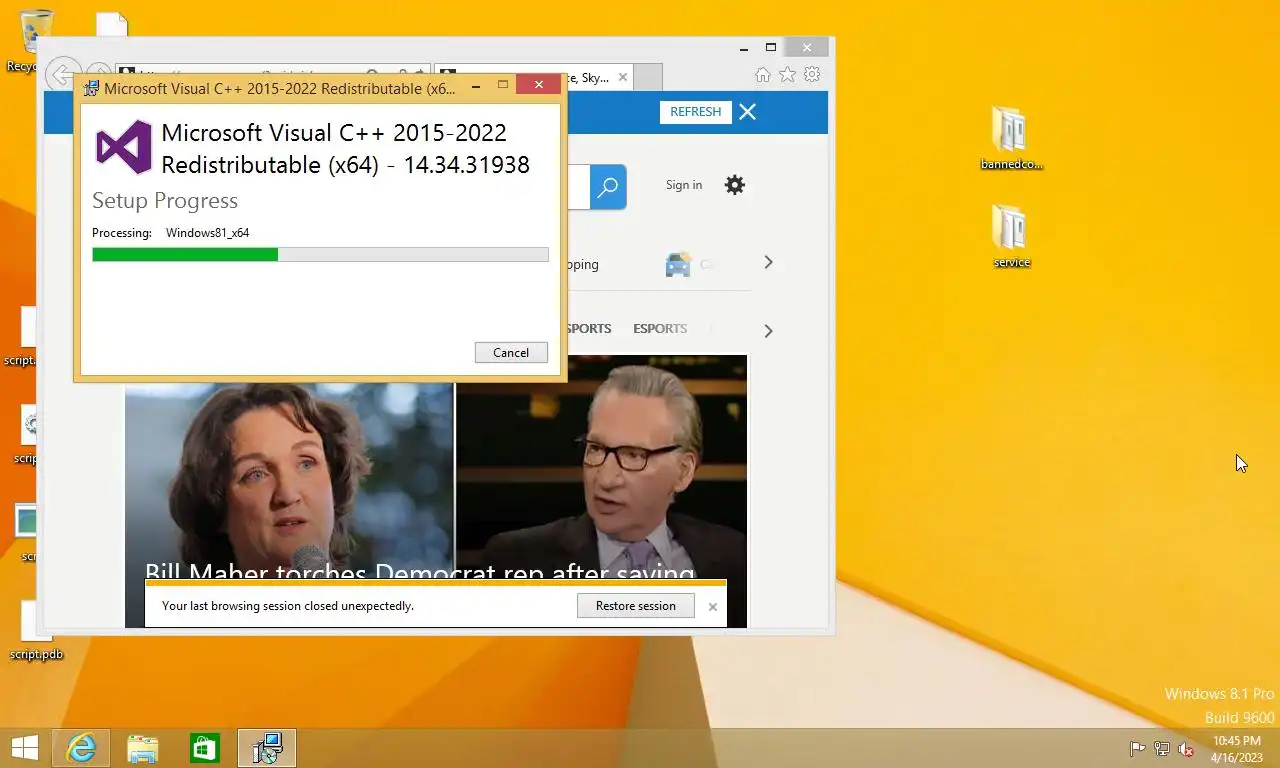Select the bannedco... desktop folder

[1011, 138]
